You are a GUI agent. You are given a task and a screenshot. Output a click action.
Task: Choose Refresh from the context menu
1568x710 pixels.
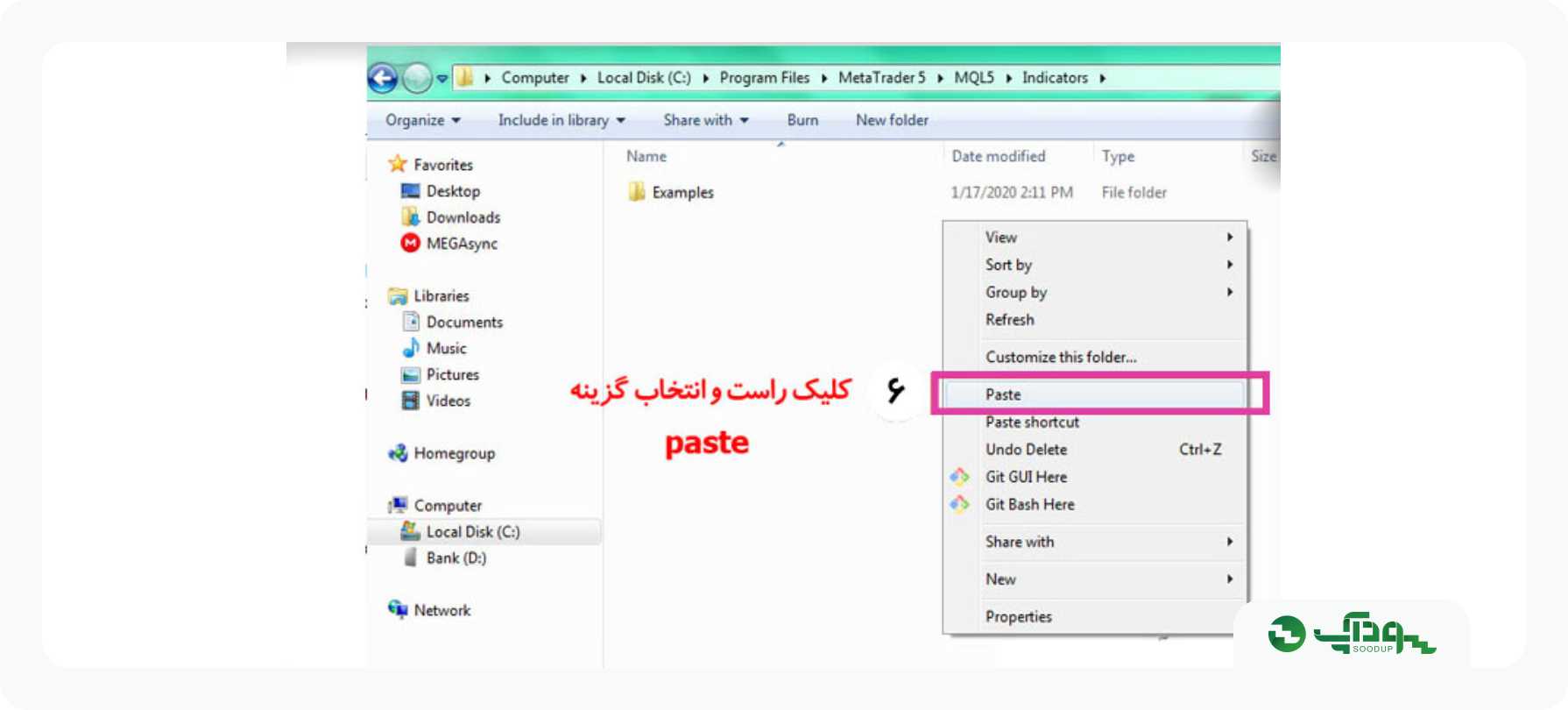pos(1094,320)
